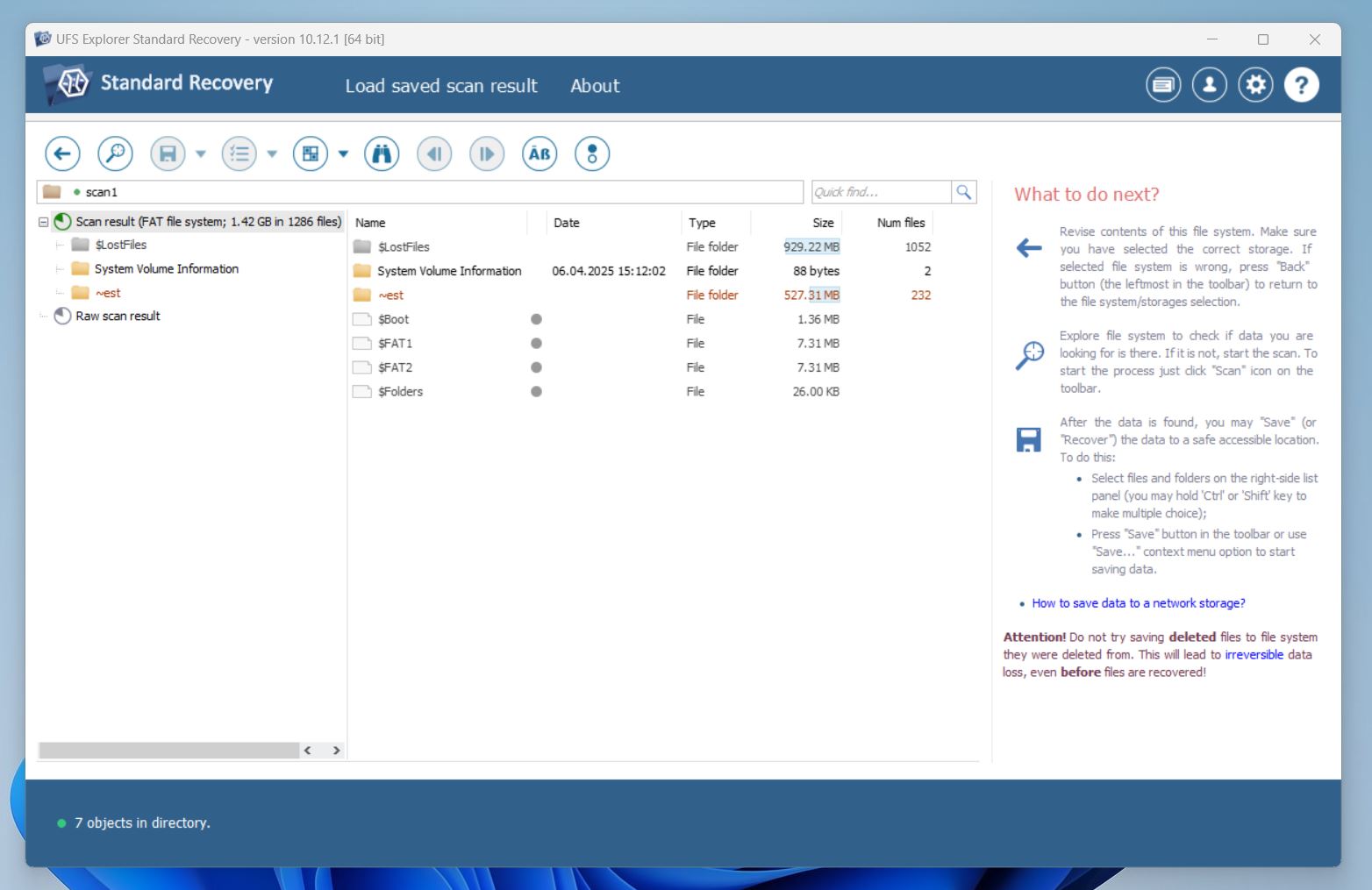
Task: Click the date 06.04.2025 15:12:02 cell
Action: [x=609, y=271]
